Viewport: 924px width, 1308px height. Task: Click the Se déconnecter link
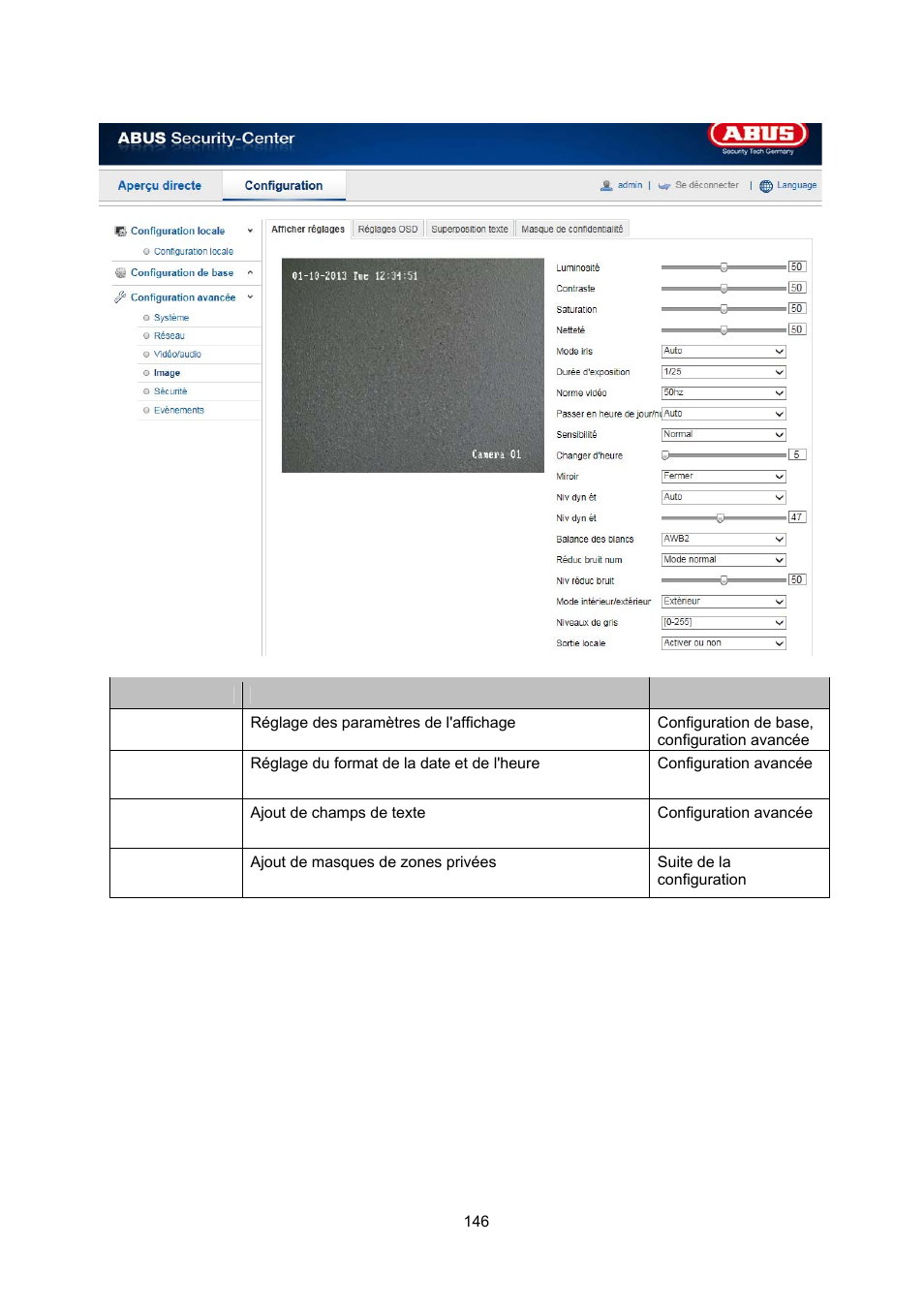tap(707, 185)
